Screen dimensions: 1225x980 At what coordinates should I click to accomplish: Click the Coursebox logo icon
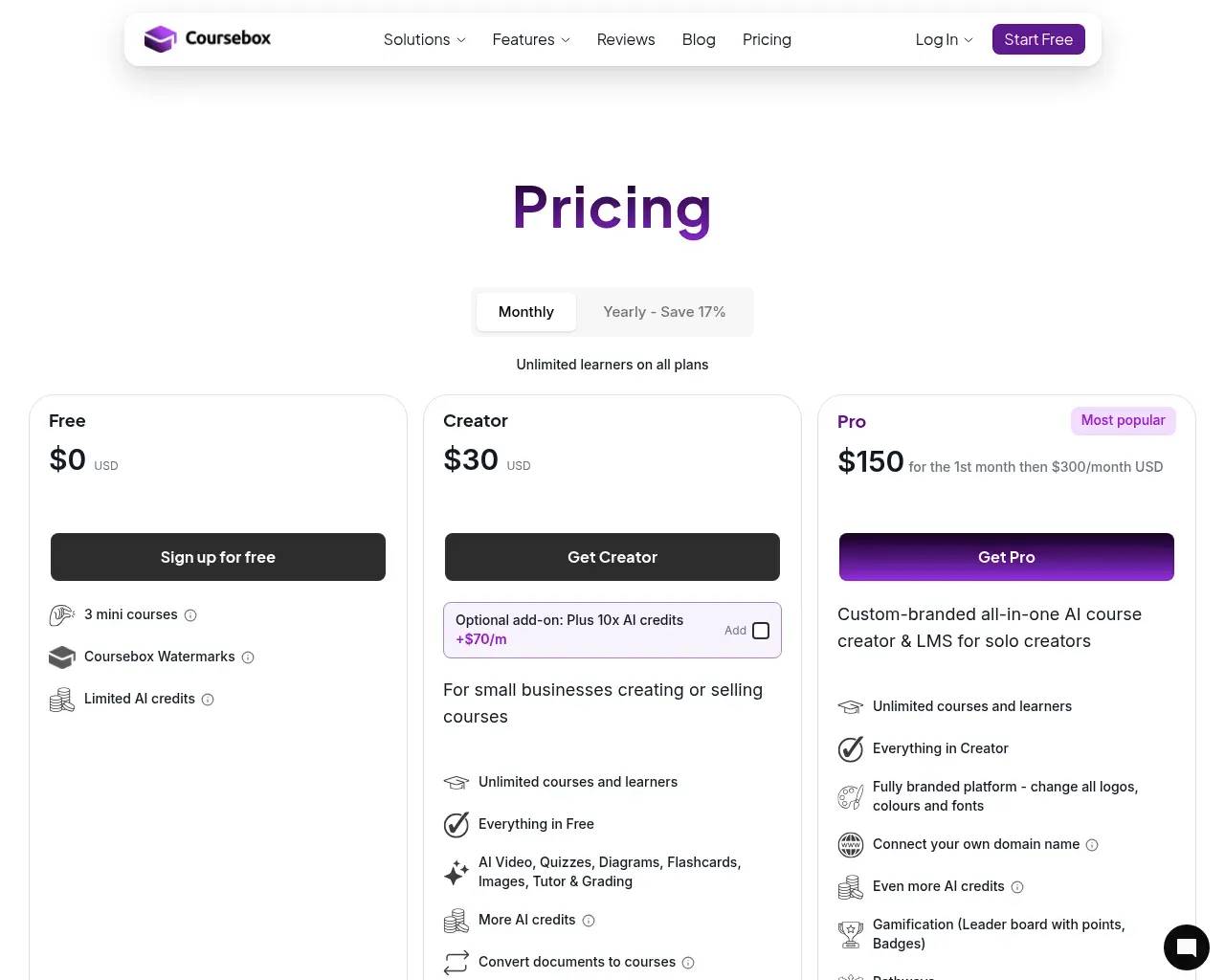pyautogui.click(x=160, y=39)
